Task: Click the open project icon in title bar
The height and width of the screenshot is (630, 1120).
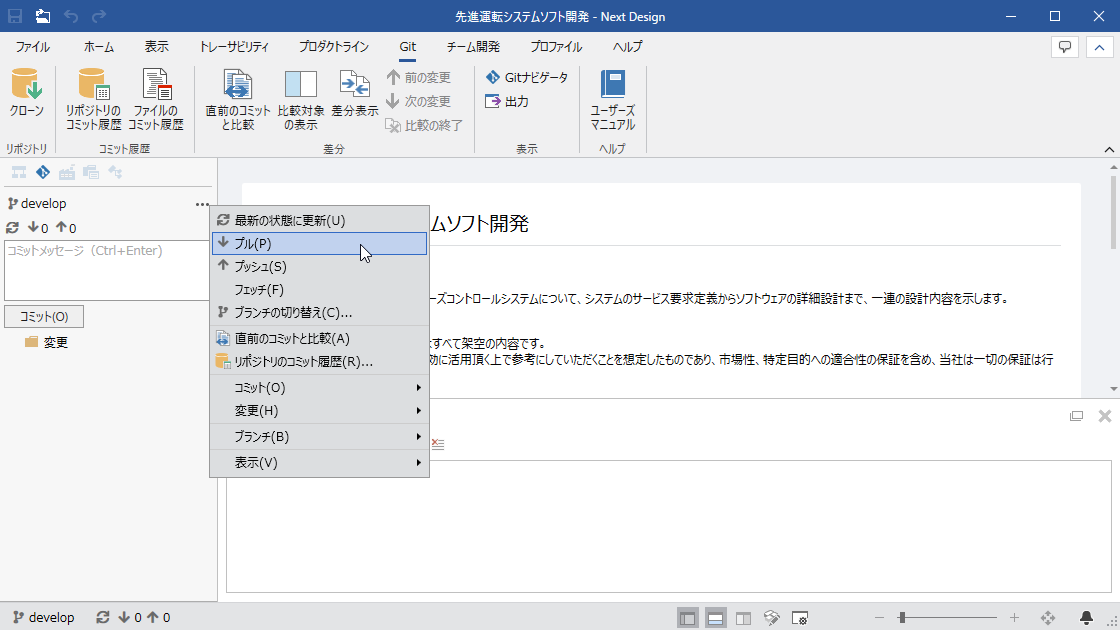Action: 43,16
